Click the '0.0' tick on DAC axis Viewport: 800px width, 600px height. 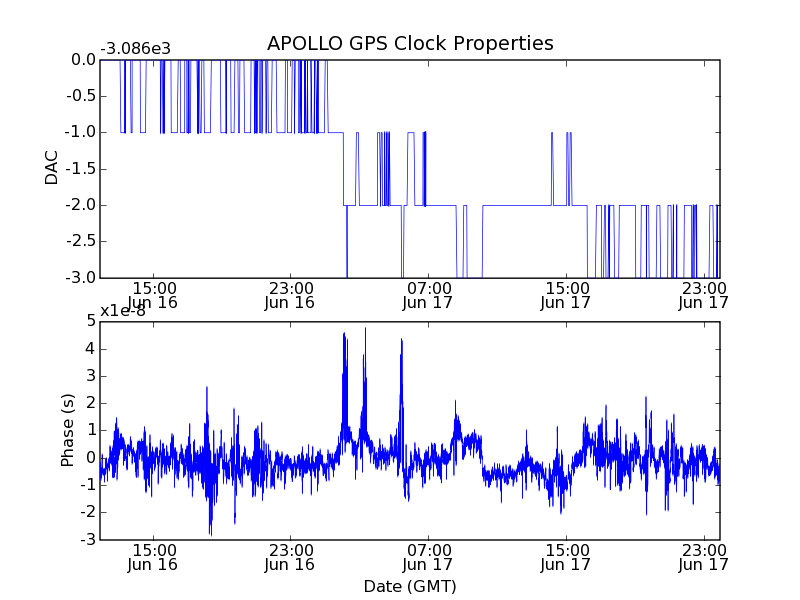click(84, 60)
